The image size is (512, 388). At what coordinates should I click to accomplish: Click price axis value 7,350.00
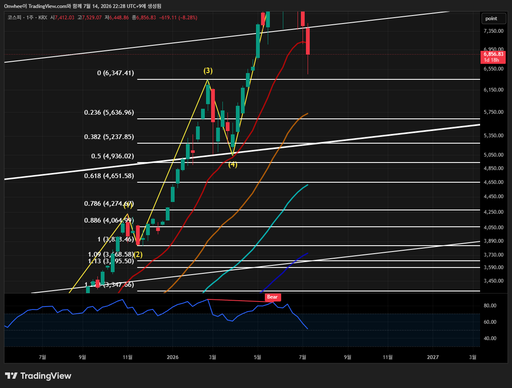click(x=494, y=31)
